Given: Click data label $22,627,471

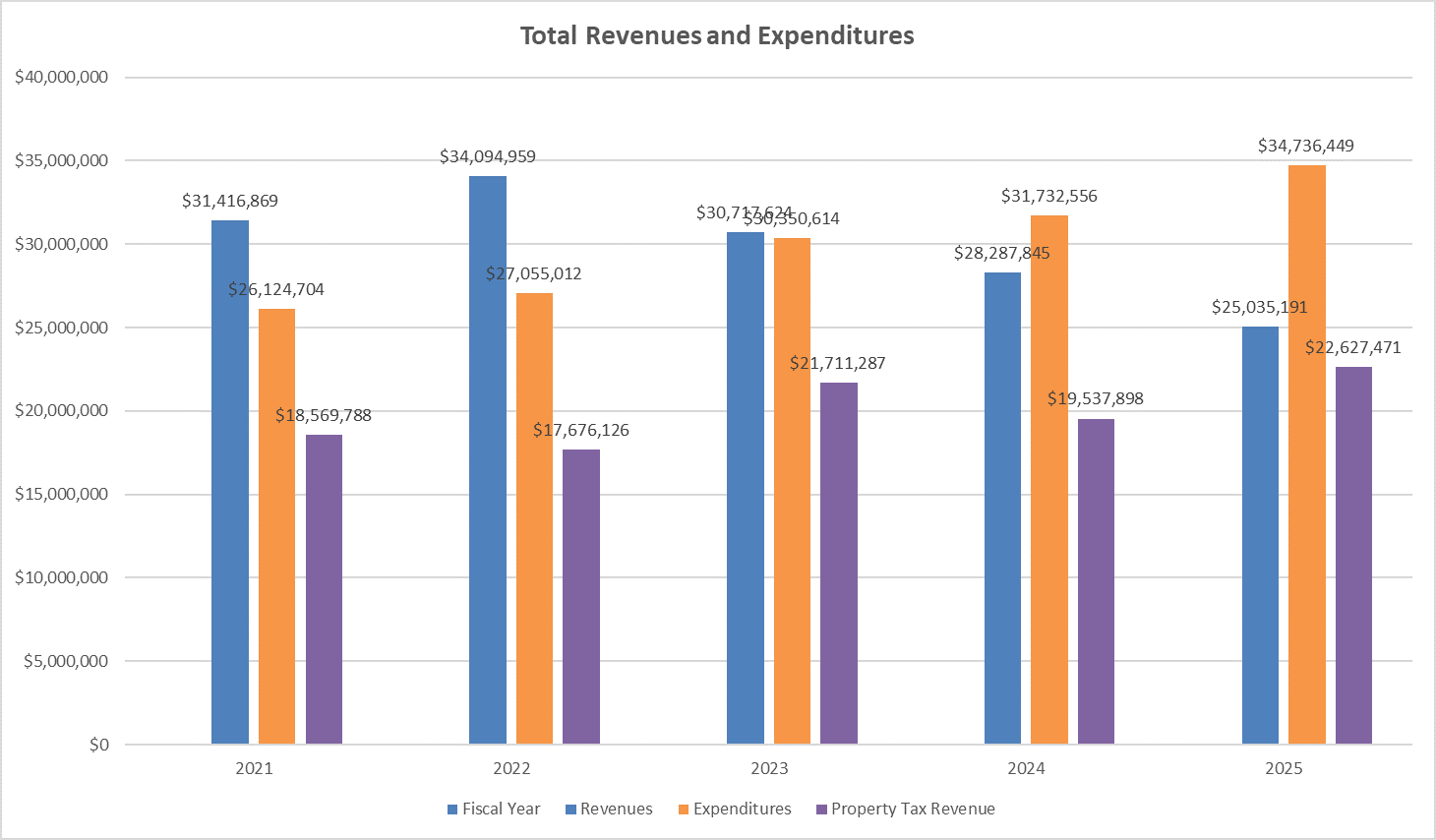Looking at the screenshot, I should click(1353, 347).
